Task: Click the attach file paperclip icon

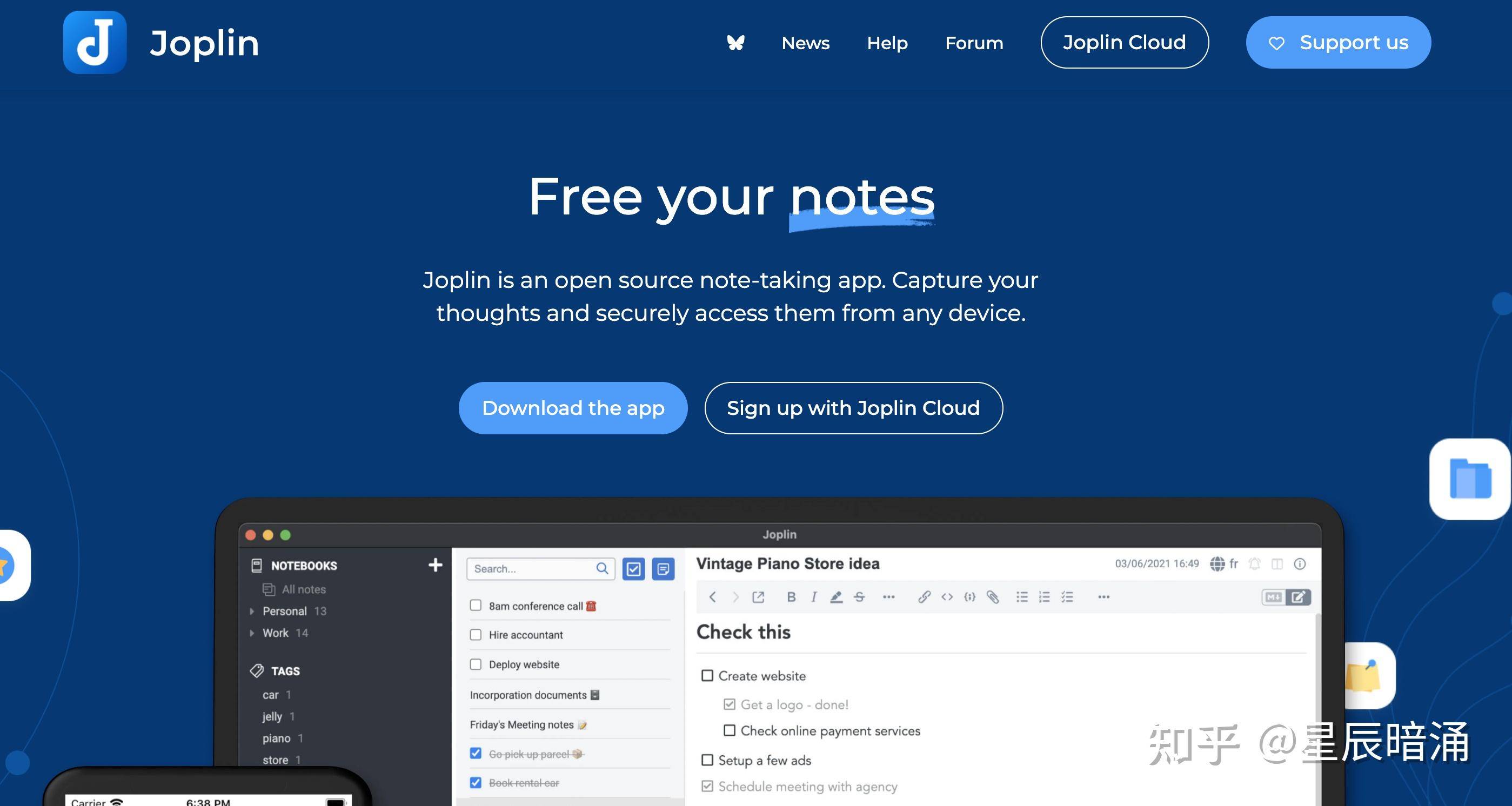Action: click(993, 597)
